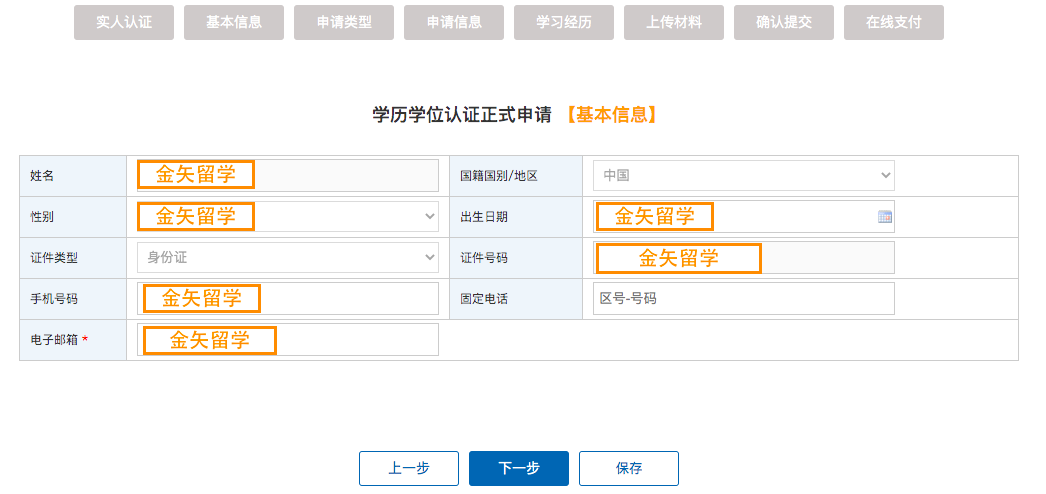Open the 申请类型 step tab
Image resolution: width=1046 pixels, height=494 pixels.
(x=344, y=22)
